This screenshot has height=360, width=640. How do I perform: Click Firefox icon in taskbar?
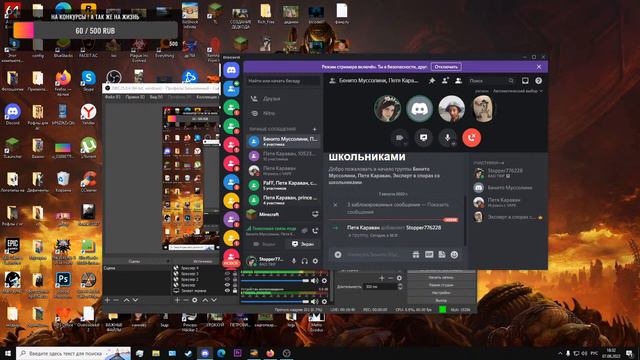[270, 353]
